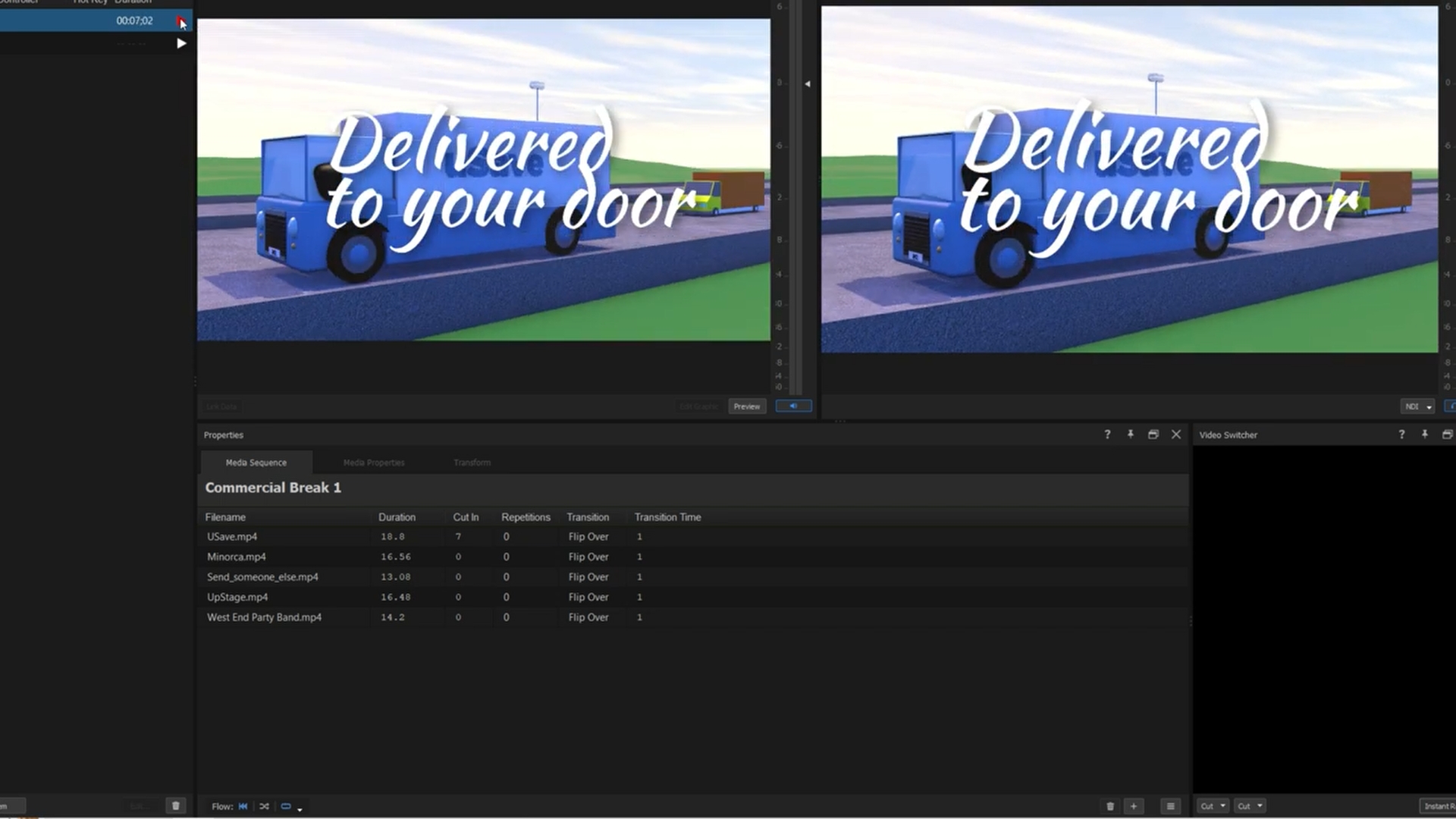
Task: Select the Minorca.mp4 file
Action: pyautogui.click(x=236, y=557)
